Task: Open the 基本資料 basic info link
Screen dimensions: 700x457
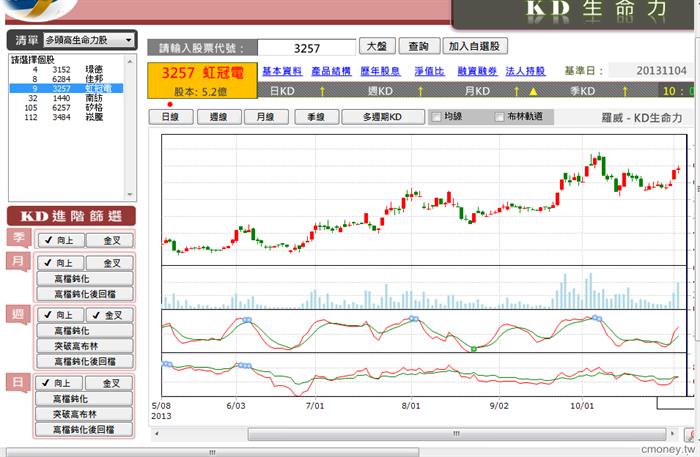Action: tap(282, 71)
